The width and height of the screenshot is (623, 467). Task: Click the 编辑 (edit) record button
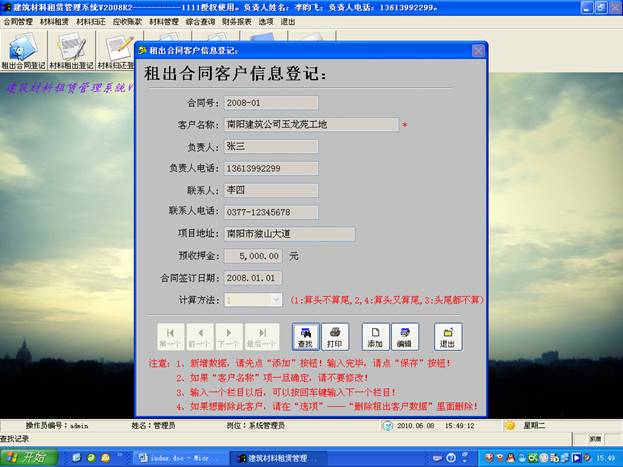tap(403, 336)
